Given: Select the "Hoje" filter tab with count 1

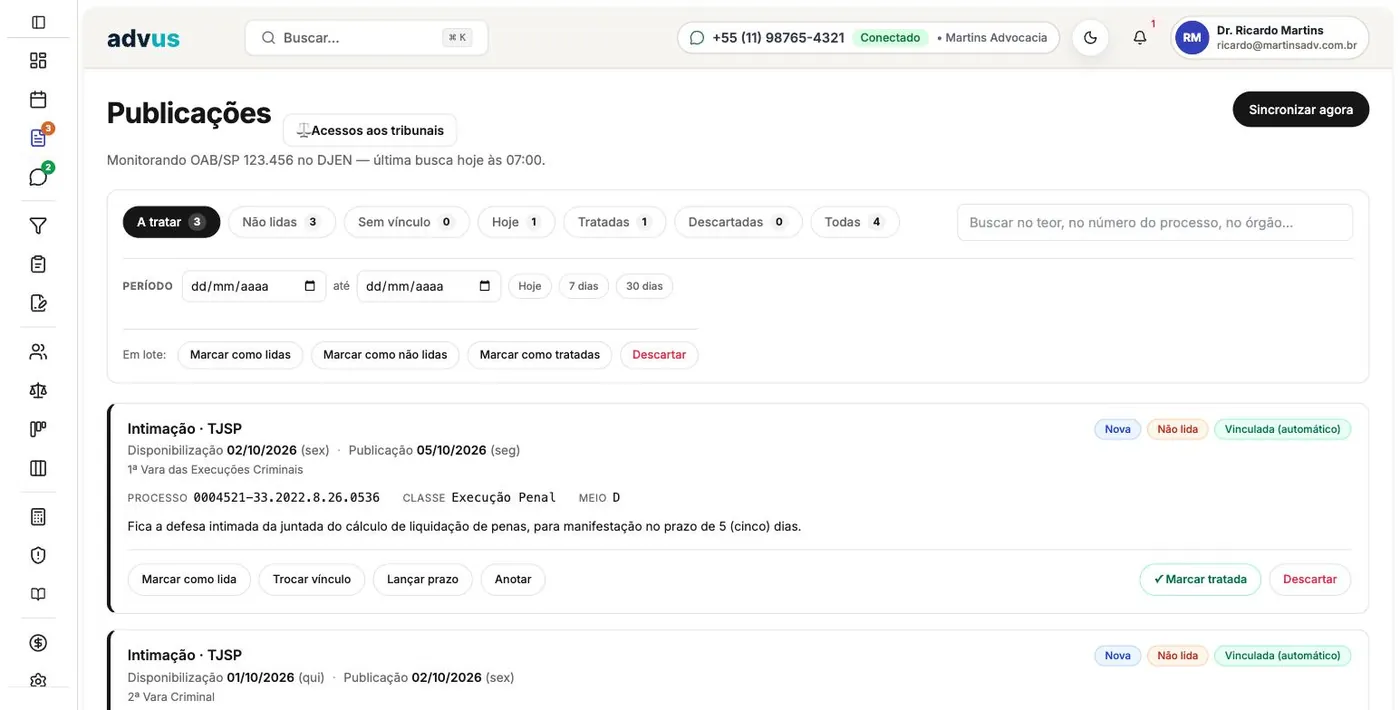Looking at the screenshot, I should (x=516, y=222).
